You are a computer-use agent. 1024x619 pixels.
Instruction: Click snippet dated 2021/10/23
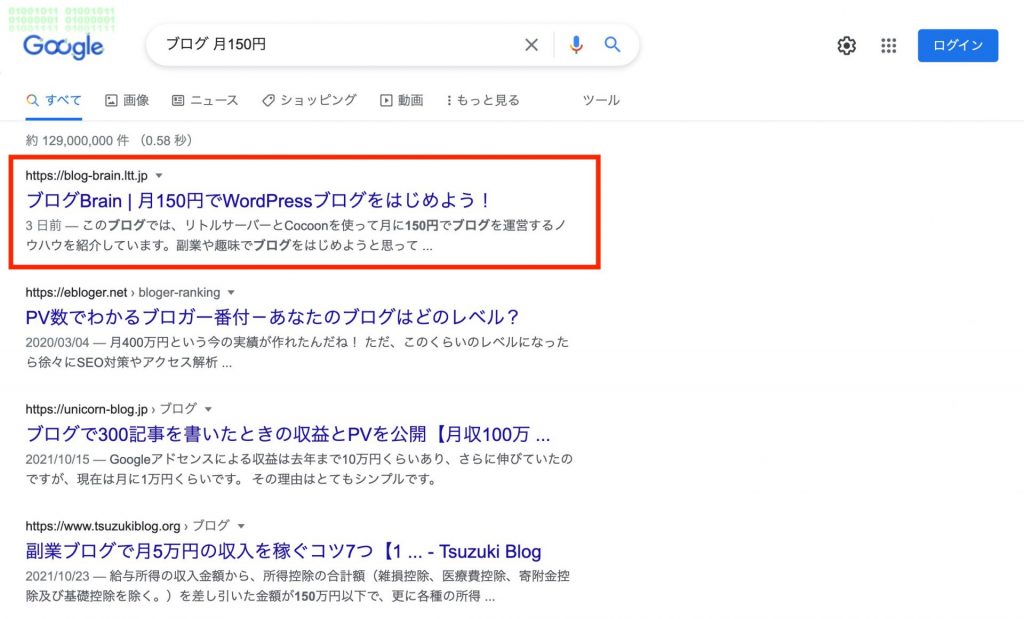point(298,586)
